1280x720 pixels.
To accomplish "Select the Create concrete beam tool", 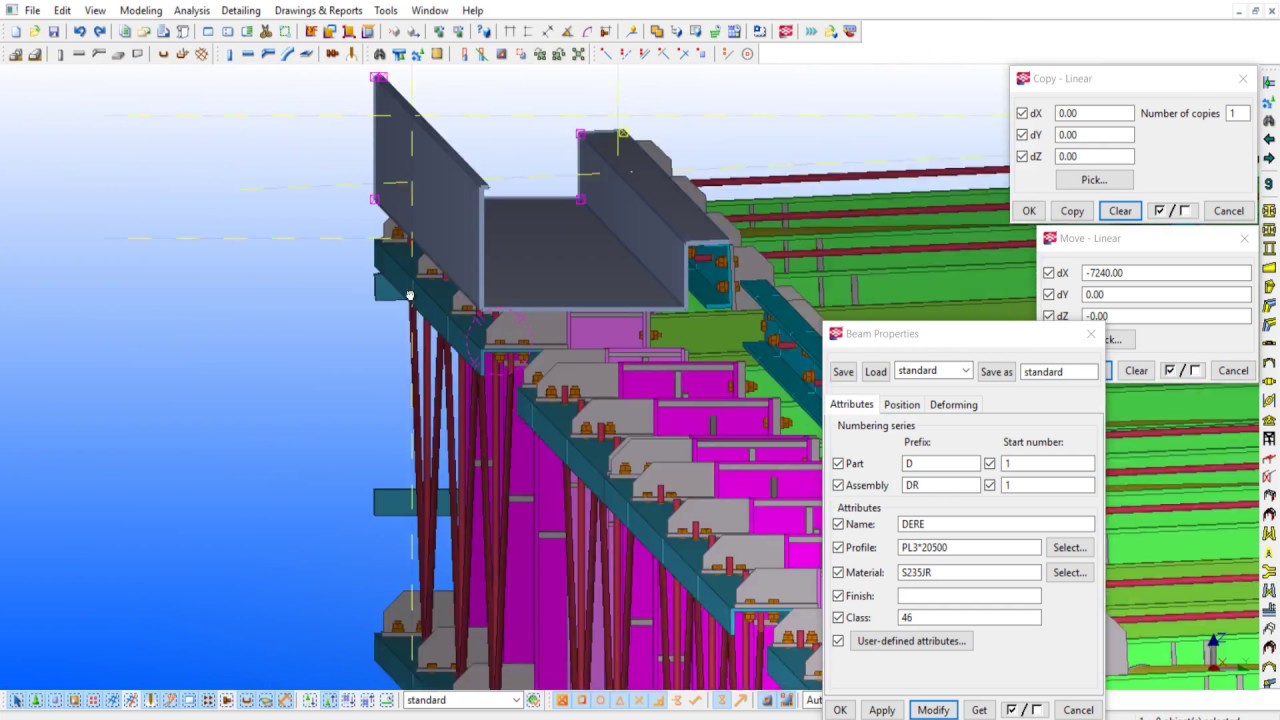I will (x=79, y=54).
